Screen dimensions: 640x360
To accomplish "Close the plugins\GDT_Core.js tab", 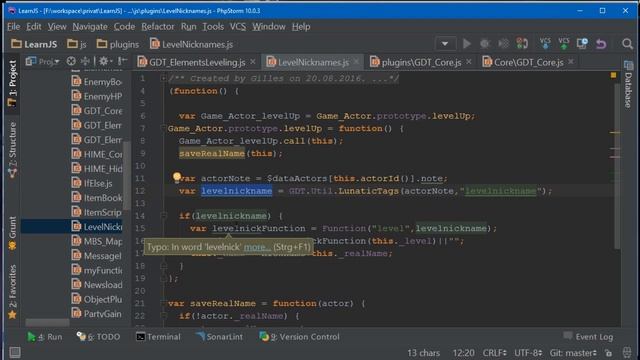I will 469,62.
